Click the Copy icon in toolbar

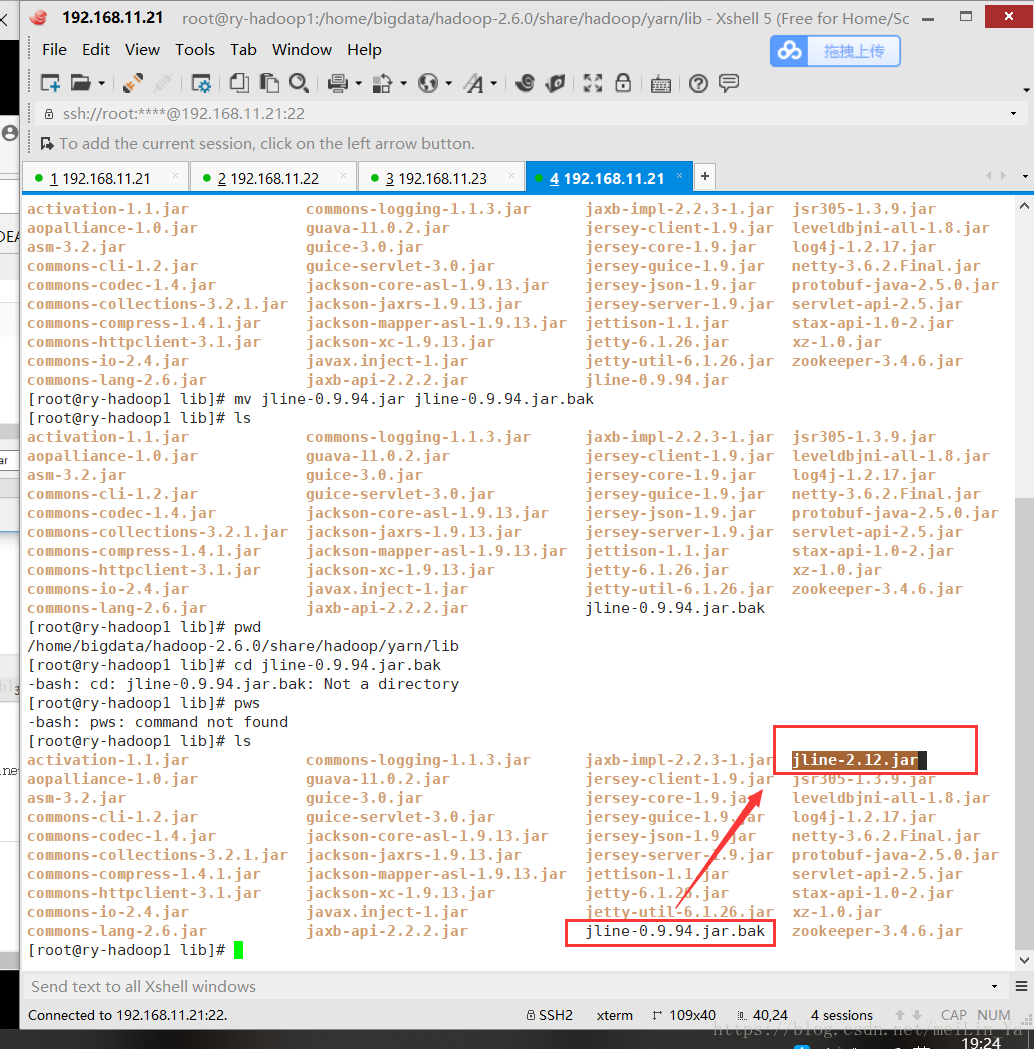coord(239,84)
